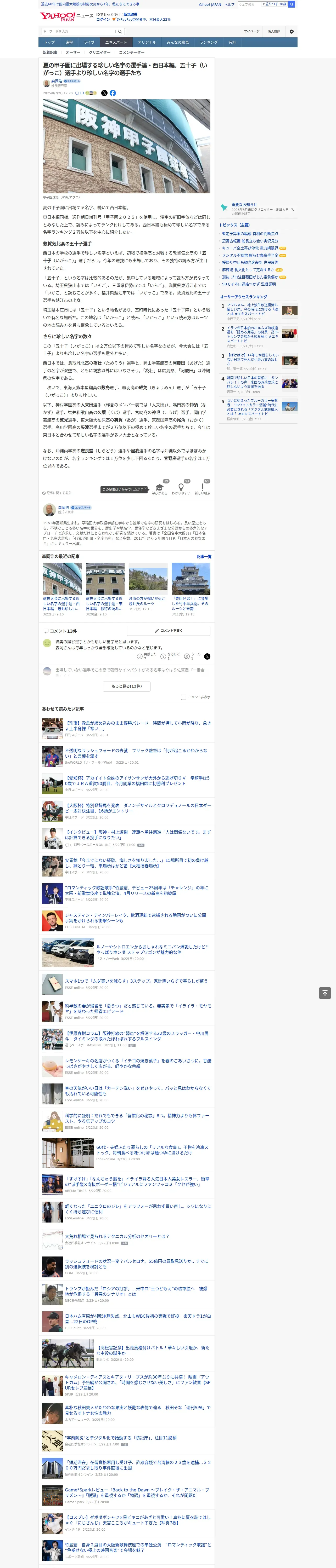Image resolution: width=336 pixels, height=1568 pixels.
Task: Click 森岡浩's author avatar under the headline
Action: pyautogui.click(x=46, y=83)
